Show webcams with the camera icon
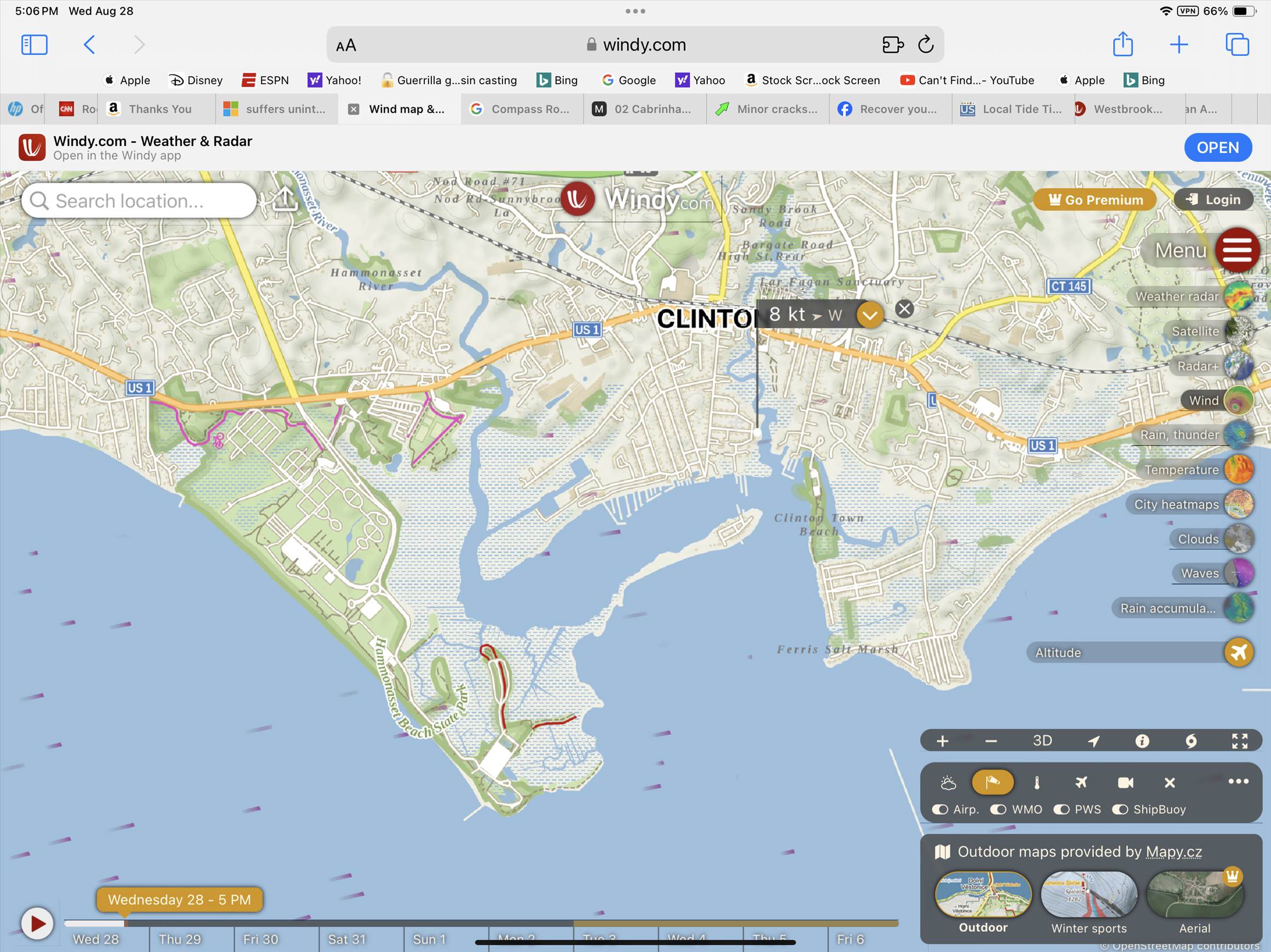Viewport: 1271px width, 952px height. [1125, 782]
